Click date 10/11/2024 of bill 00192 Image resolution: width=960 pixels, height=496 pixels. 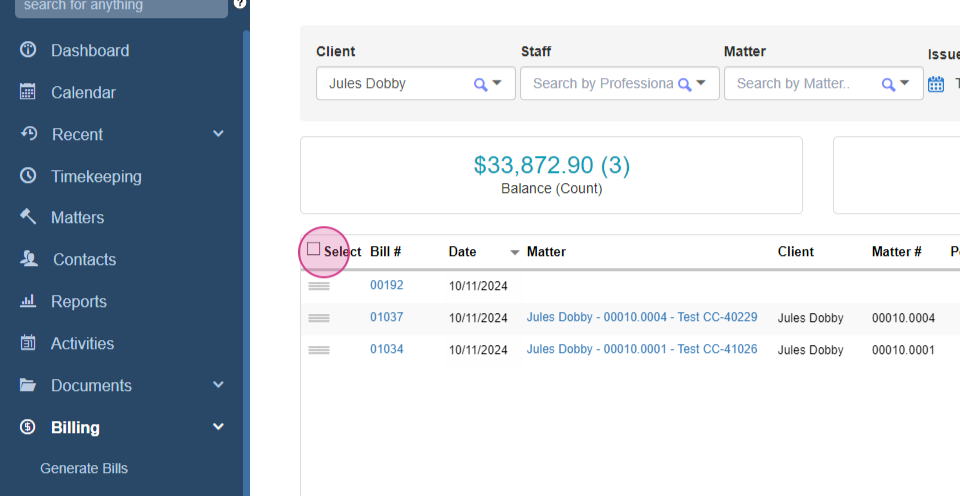pyautogui.click(x=478, y=287)
